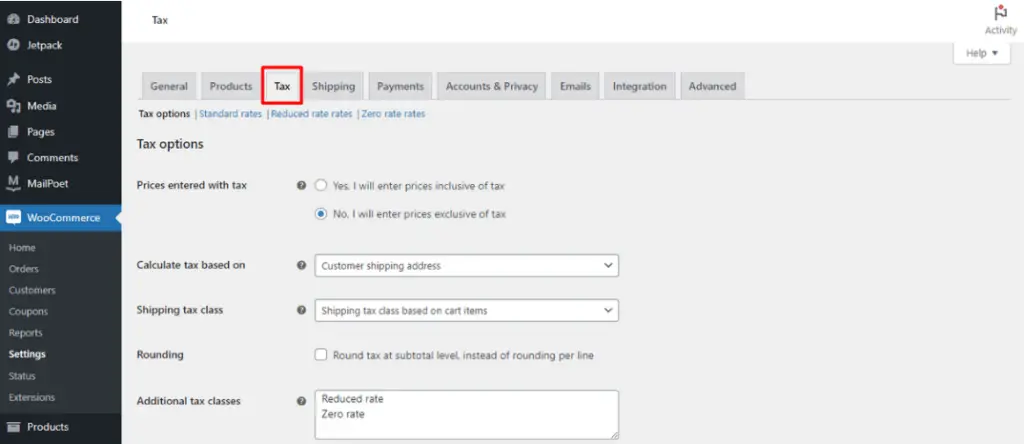
Task: Select the Tax tab
Action: (x=282, y=86)
